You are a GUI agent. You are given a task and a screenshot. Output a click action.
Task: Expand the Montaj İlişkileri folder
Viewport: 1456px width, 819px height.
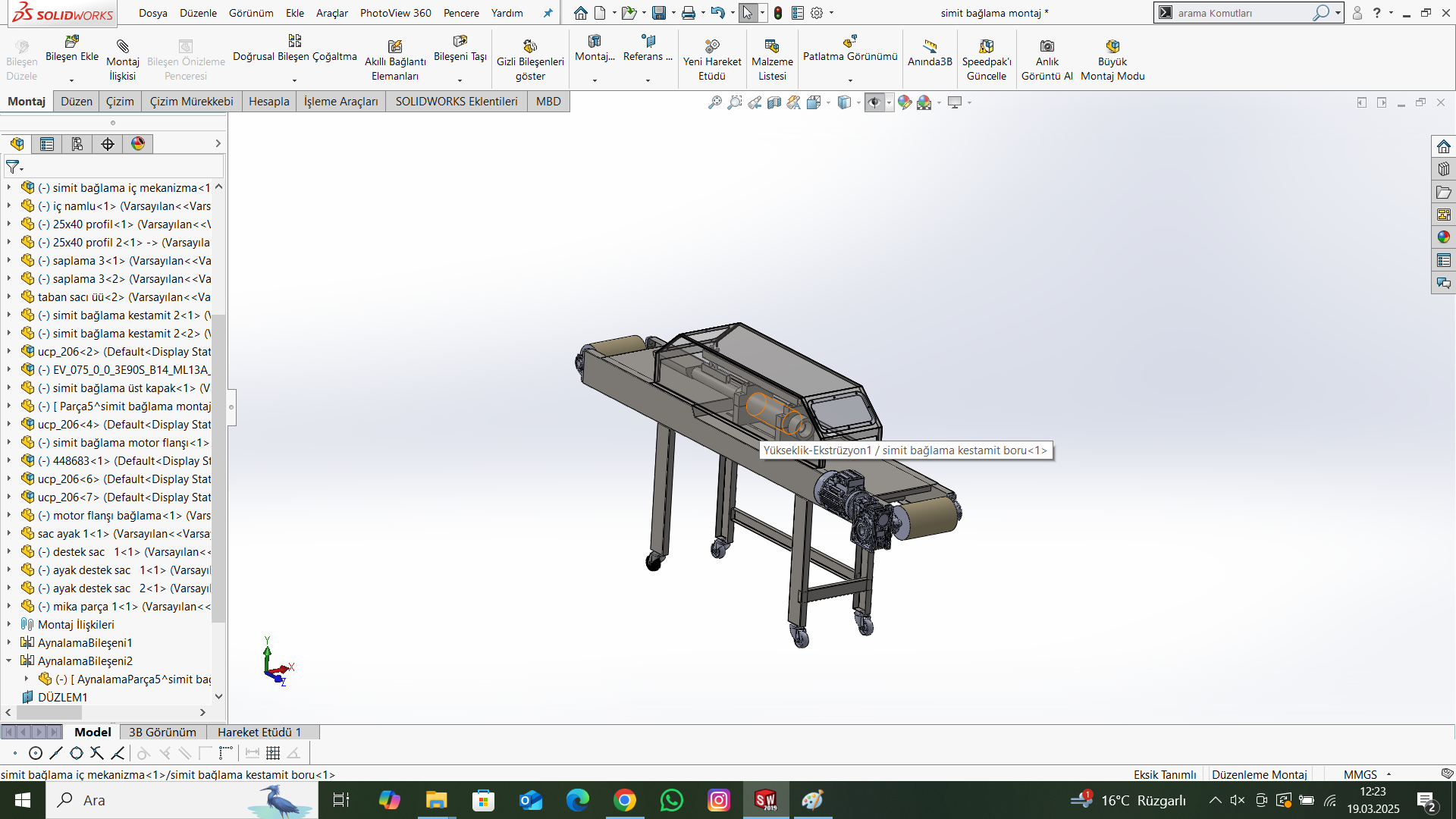pos(9,624)
